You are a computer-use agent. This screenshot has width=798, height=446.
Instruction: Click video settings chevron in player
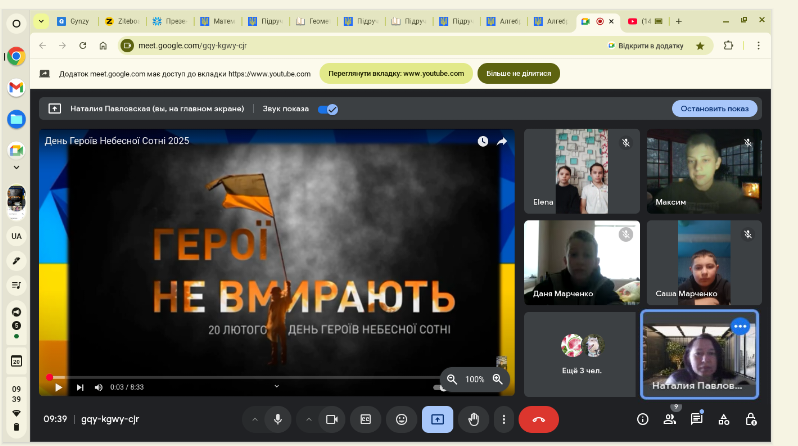pyautogui.click(x=277, y=386)
